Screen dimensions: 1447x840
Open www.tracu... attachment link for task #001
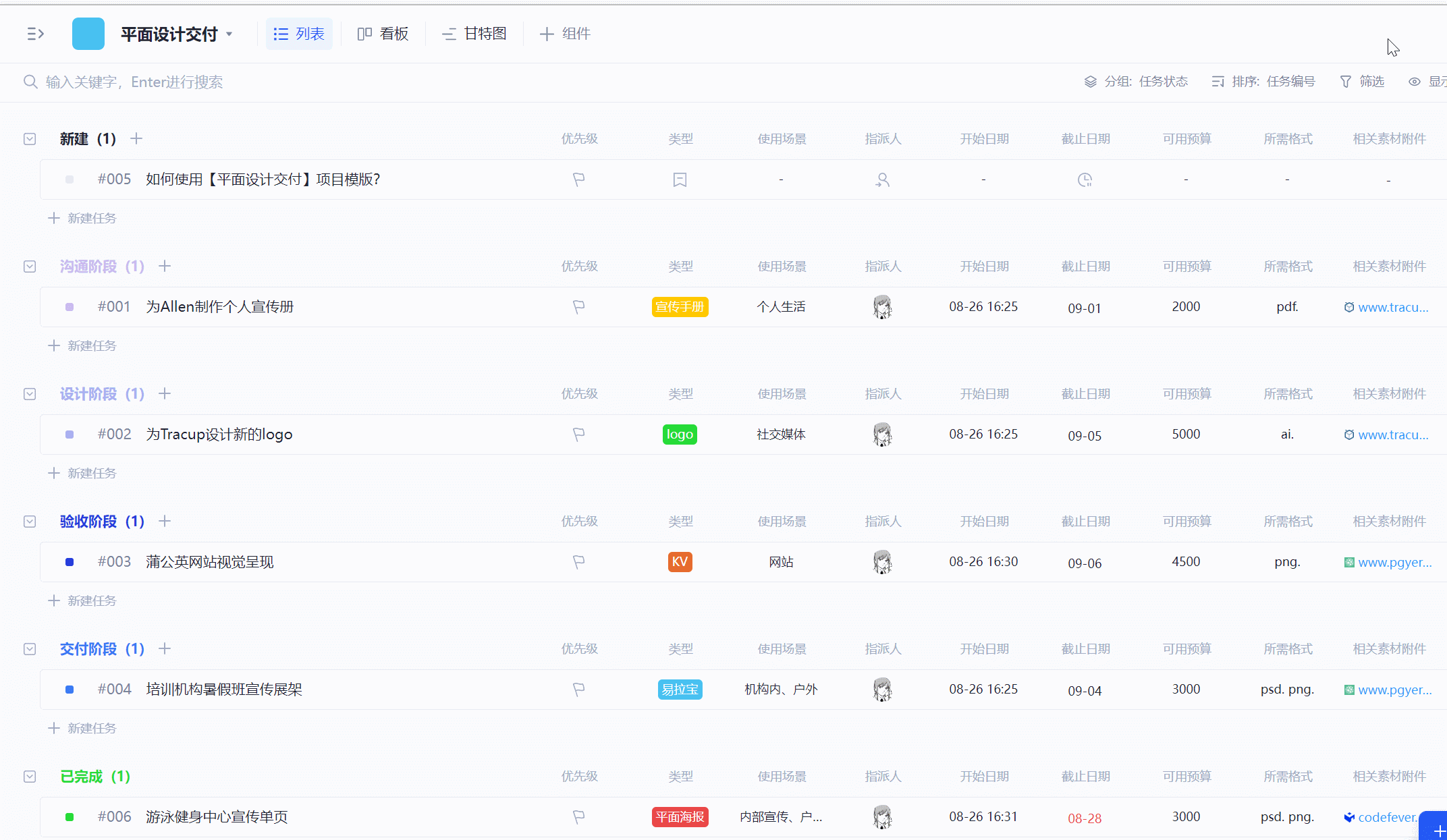tap(1392, 307)
